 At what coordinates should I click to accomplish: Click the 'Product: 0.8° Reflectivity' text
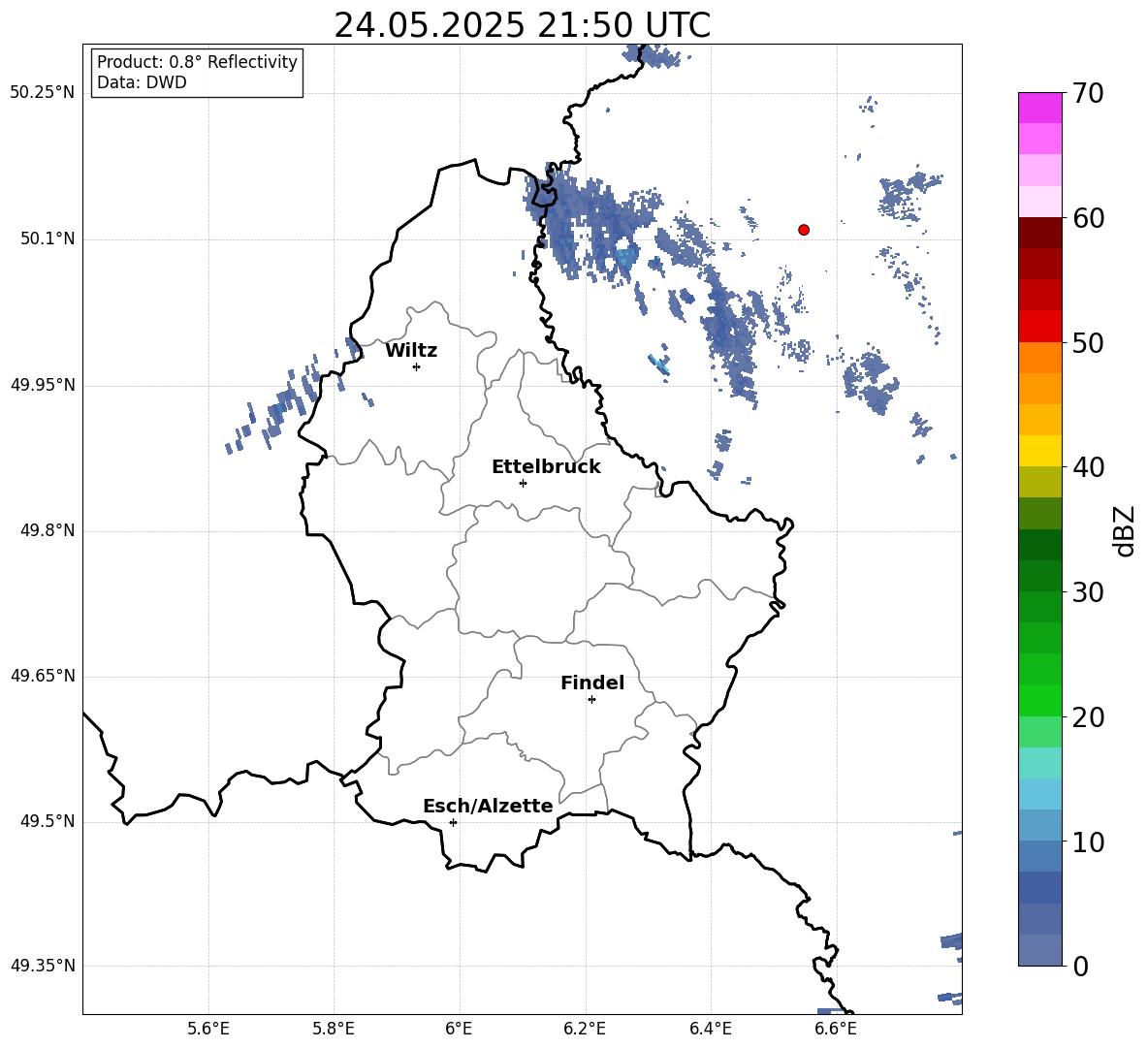197,61
